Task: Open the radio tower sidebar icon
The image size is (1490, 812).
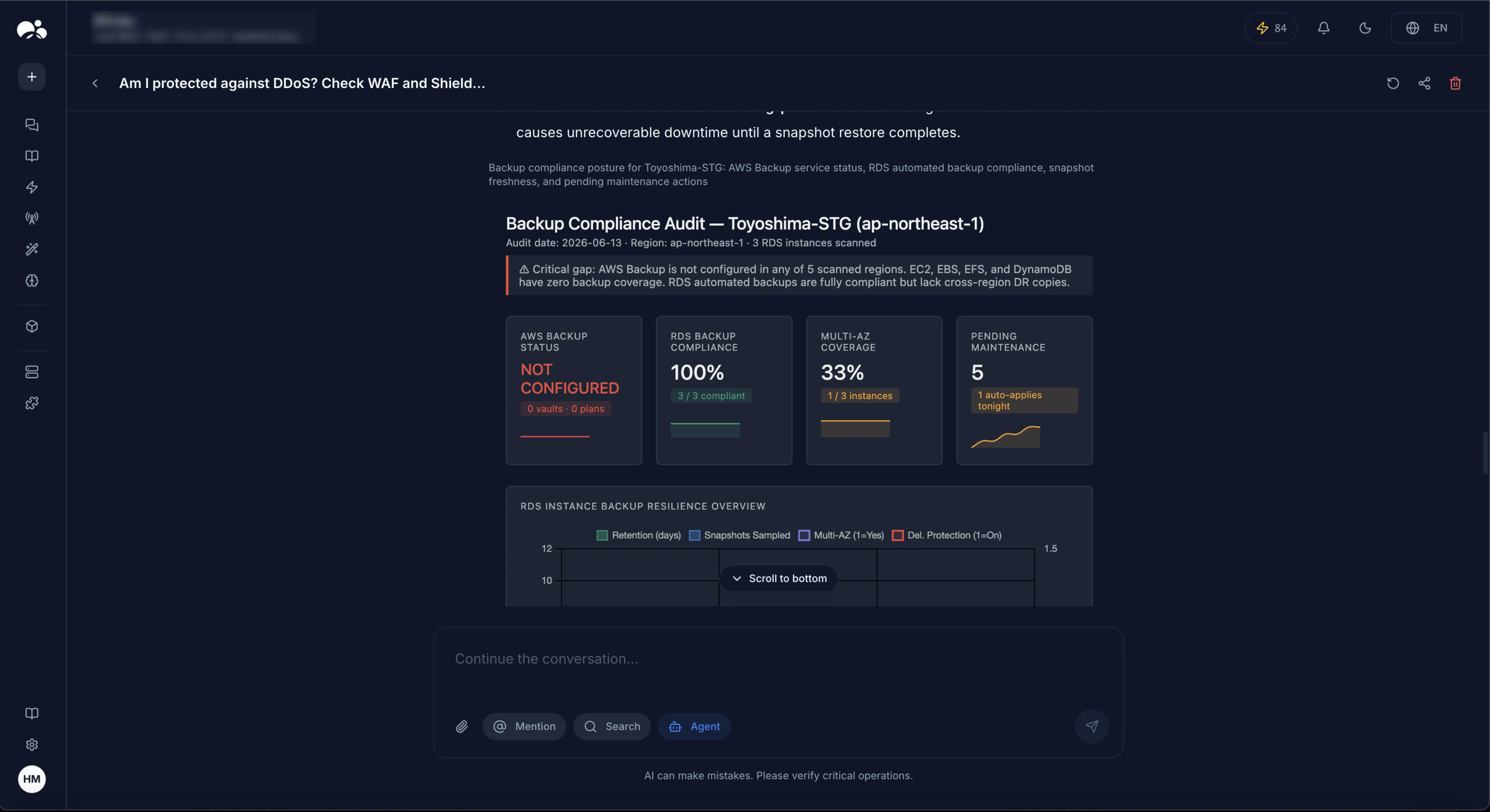Action: coord(32,218)
